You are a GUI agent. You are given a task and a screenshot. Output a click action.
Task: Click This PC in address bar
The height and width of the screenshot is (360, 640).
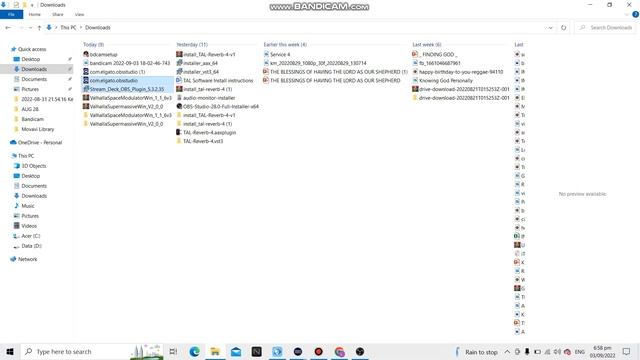[68, 28]
